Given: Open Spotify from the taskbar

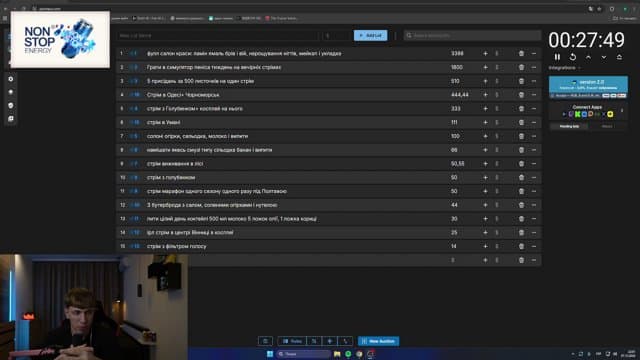Looking at the screenshot, I should point(348,354).
